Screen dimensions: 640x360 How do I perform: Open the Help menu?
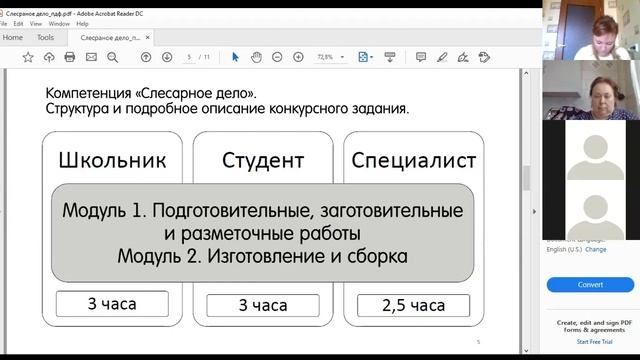82,24
